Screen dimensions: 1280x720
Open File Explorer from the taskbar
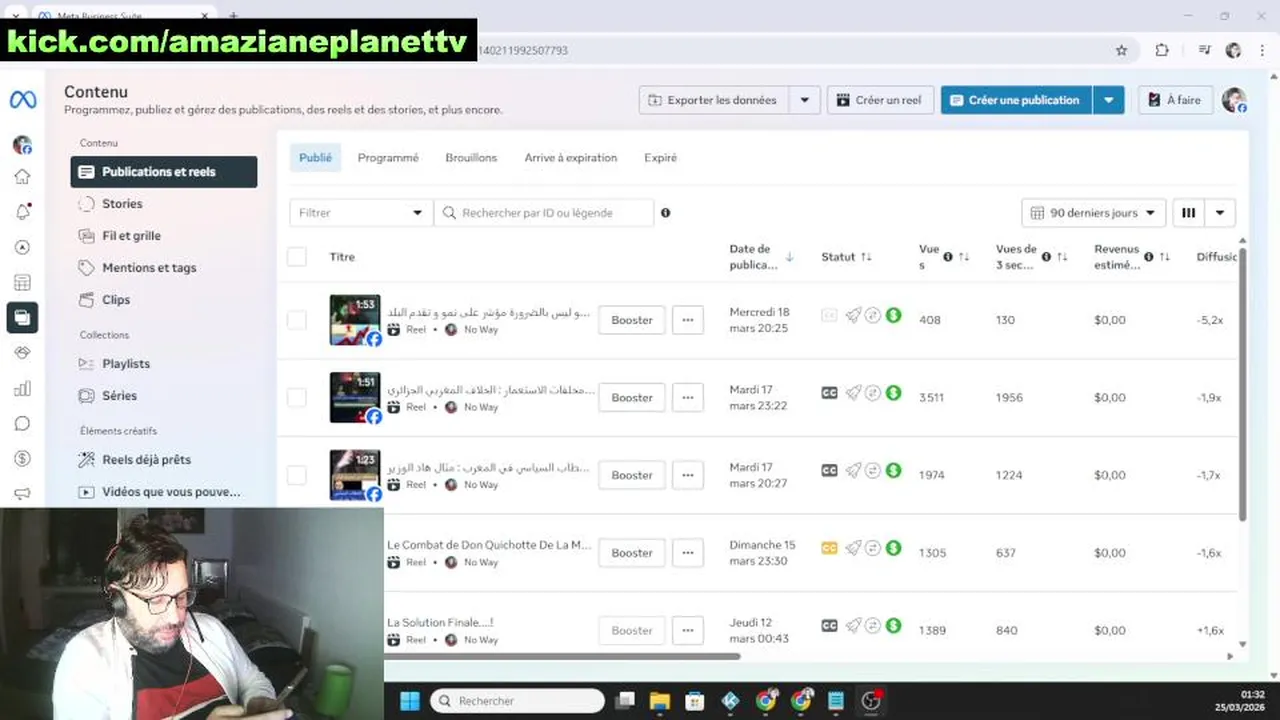click(659, 701)
